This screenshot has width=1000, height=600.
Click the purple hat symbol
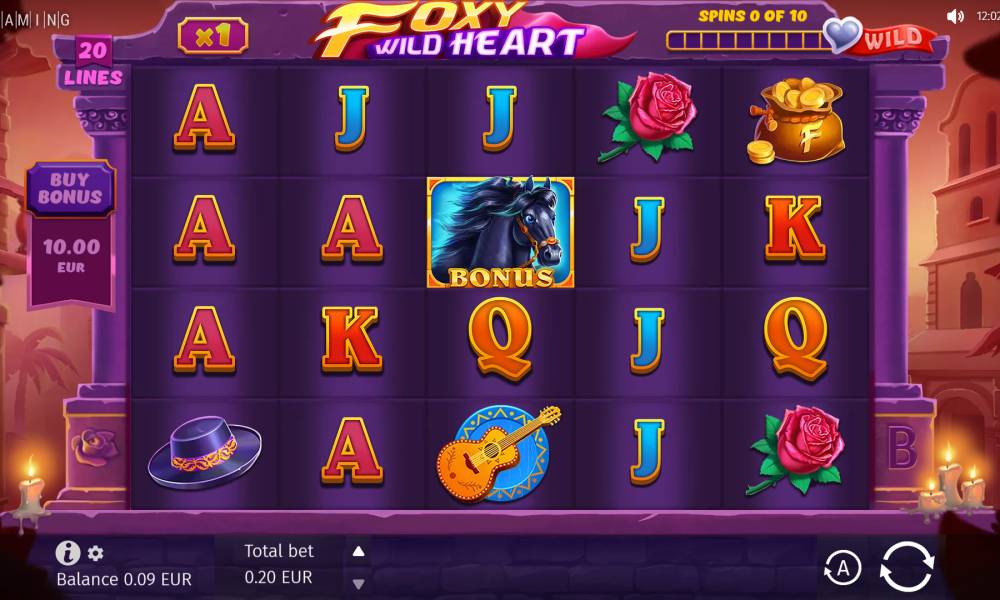point(204,452)
